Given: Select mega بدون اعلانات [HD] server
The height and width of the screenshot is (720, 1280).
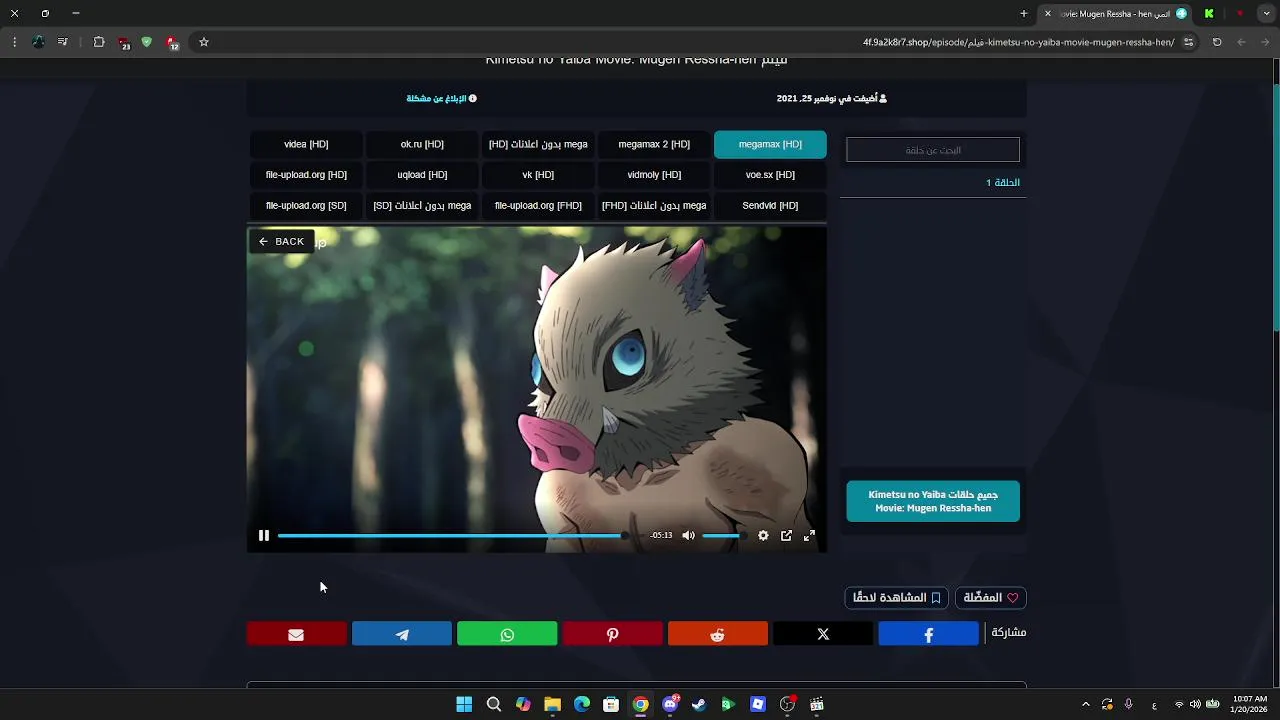Looking at the screenshot, I should pyautogui.click(x=538, y=144).
